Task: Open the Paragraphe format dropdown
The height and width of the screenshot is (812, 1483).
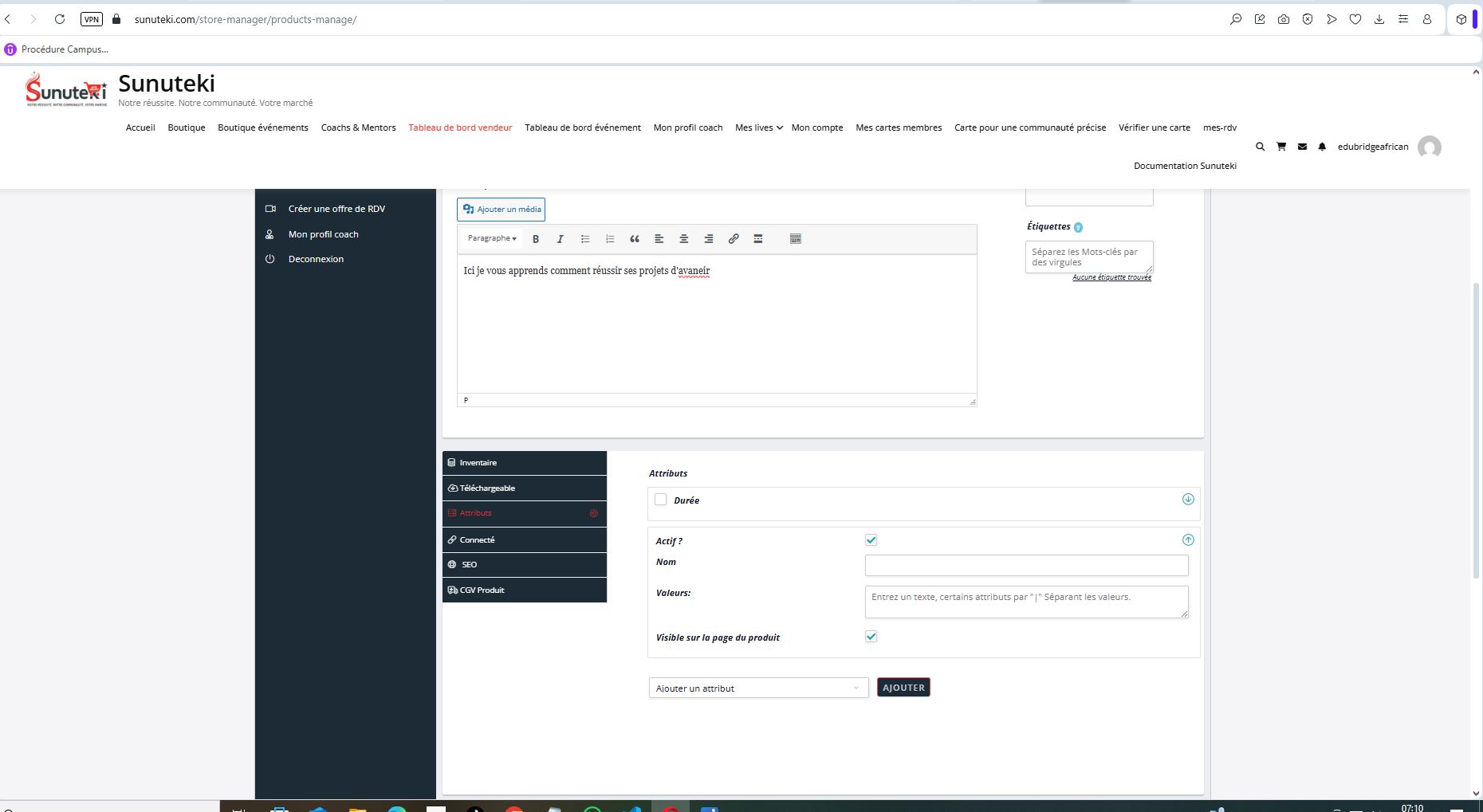Action: pyautogui.click(x=491, y=238)
